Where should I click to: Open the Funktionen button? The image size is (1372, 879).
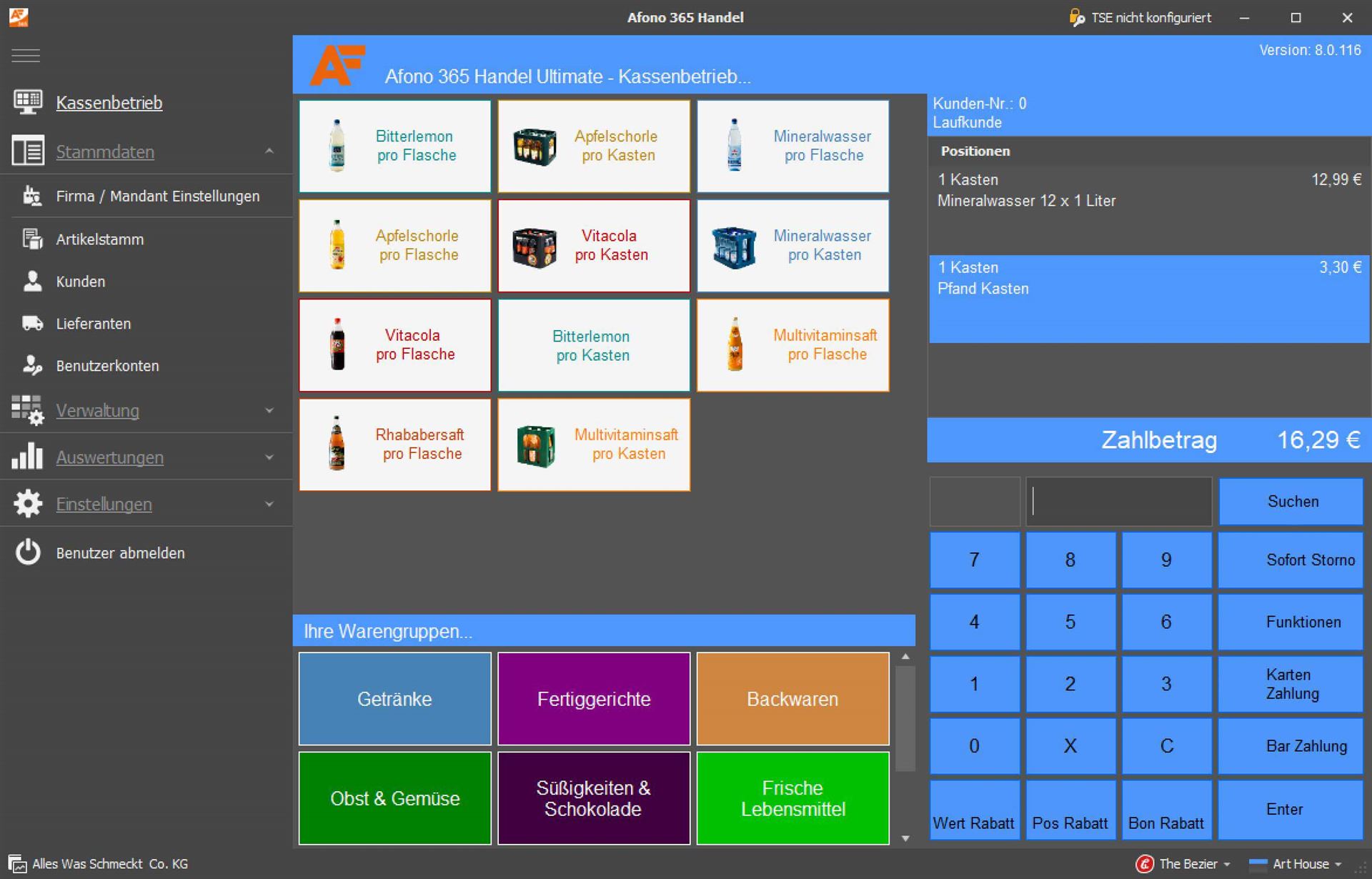tap(1291, 622)
